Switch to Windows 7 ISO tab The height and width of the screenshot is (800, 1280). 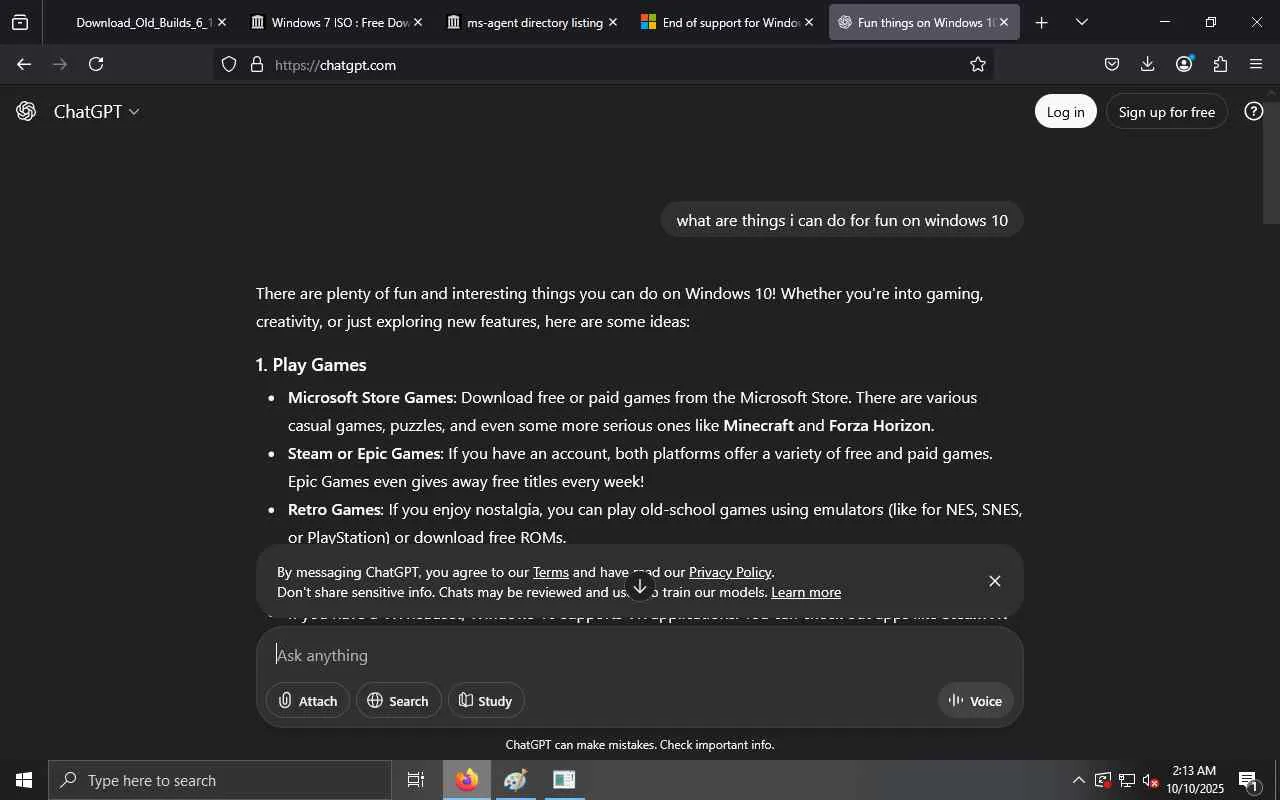pyautogui.click(x=337, y=22)
